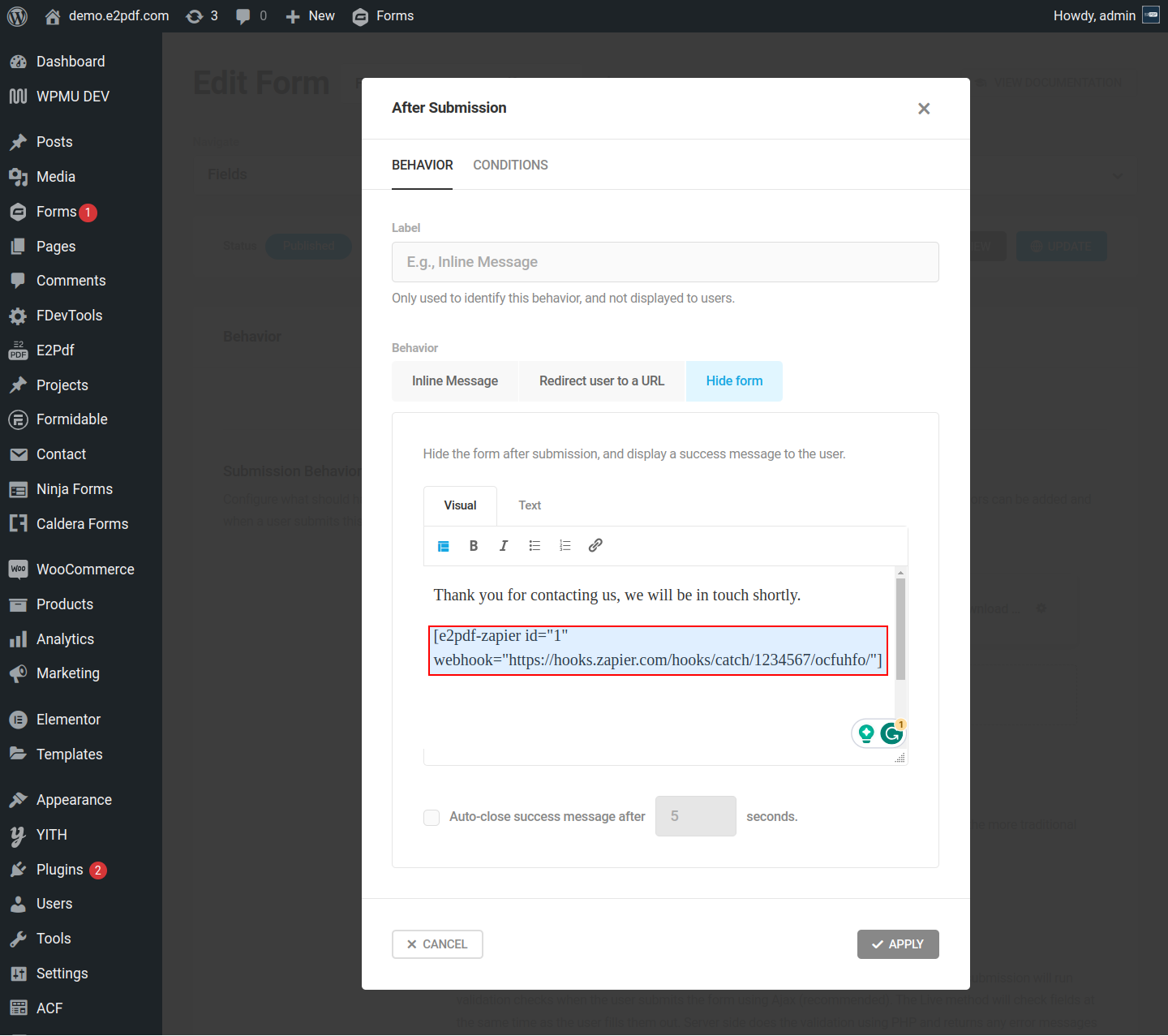This screenshot has height=1036, width=1168.
Task: Insert a bulleted list in editor
Action: pos(535,546)
